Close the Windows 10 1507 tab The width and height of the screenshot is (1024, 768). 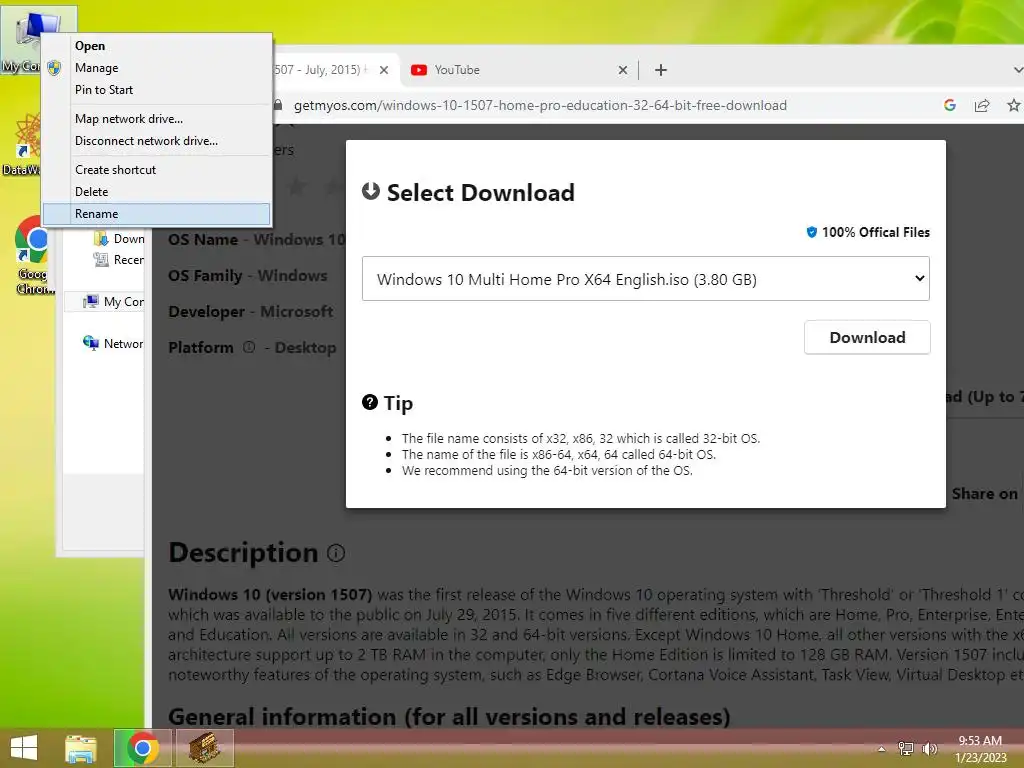click(384, 70)
